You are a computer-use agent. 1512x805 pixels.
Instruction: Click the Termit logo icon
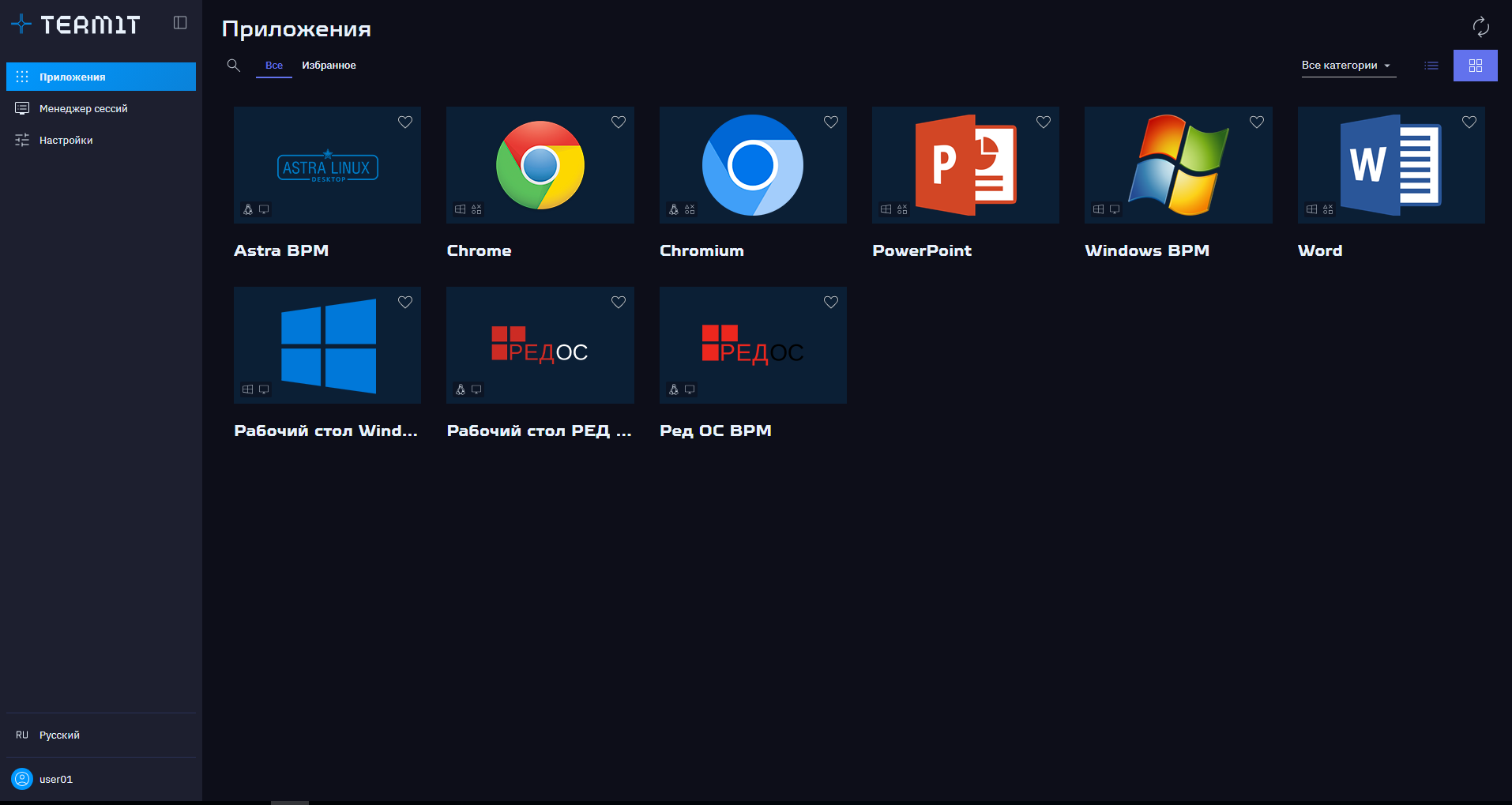point(21,24)
